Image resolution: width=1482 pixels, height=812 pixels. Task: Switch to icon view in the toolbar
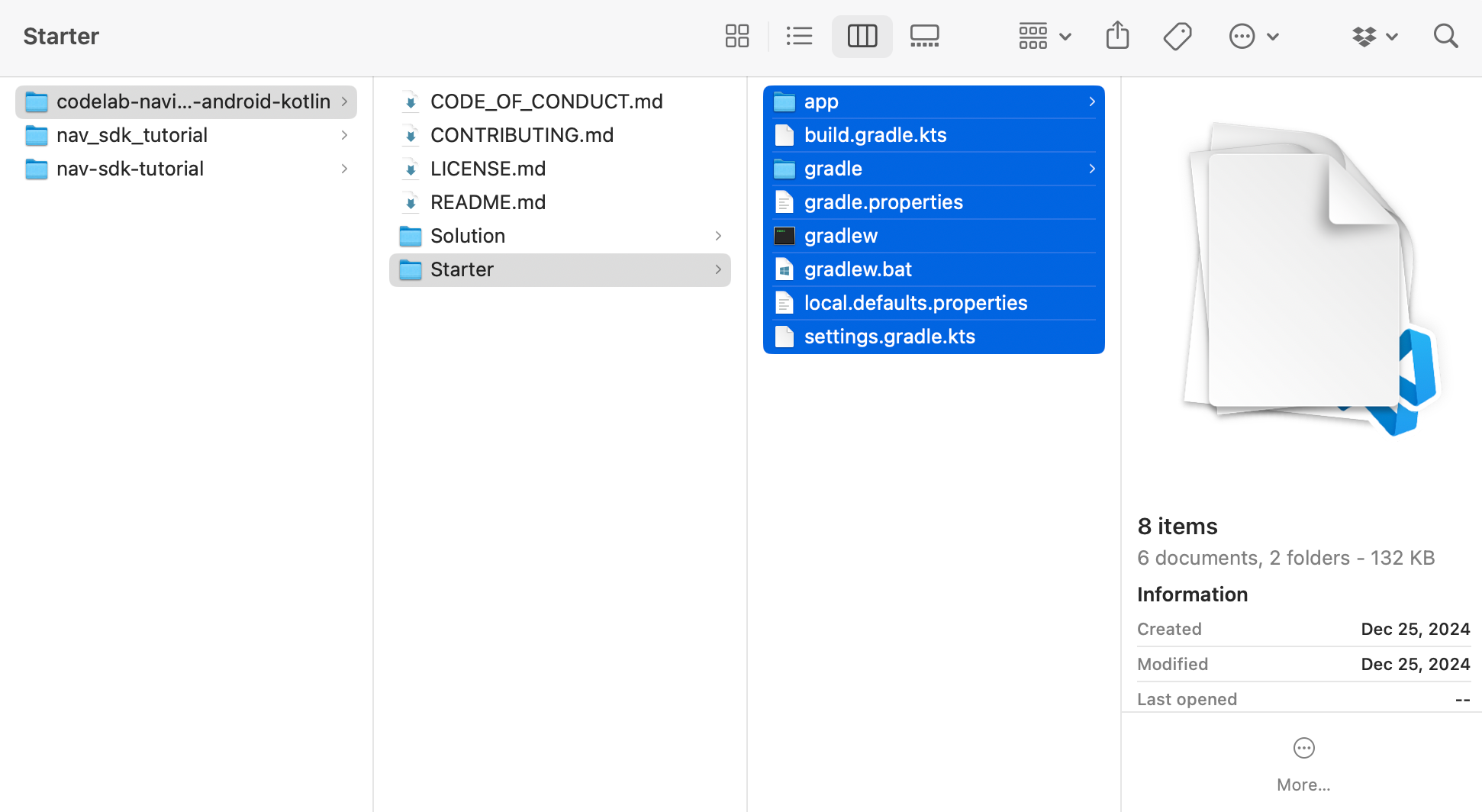[x=736, y=35]
